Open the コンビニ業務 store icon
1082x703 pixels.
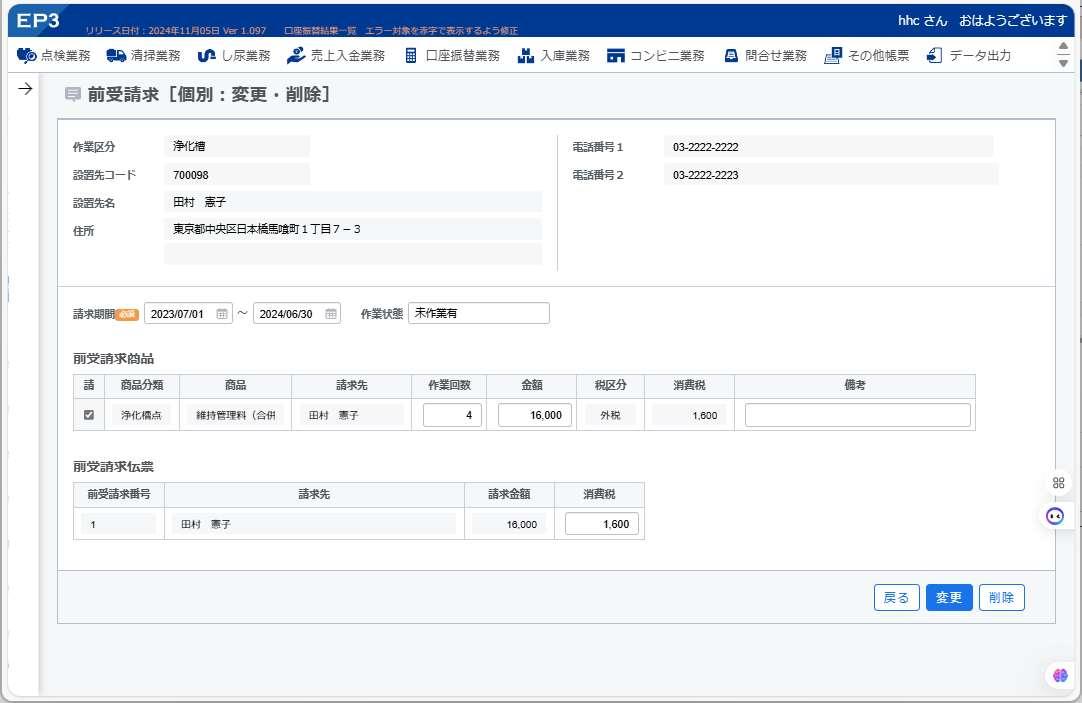pyautogui.click(x=616, y=55)
